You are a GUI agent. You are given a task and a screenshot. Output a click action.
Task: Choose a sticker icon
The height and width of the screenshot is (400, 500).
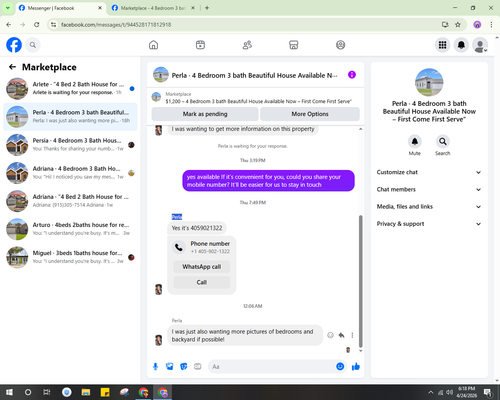tap(184, 367)
